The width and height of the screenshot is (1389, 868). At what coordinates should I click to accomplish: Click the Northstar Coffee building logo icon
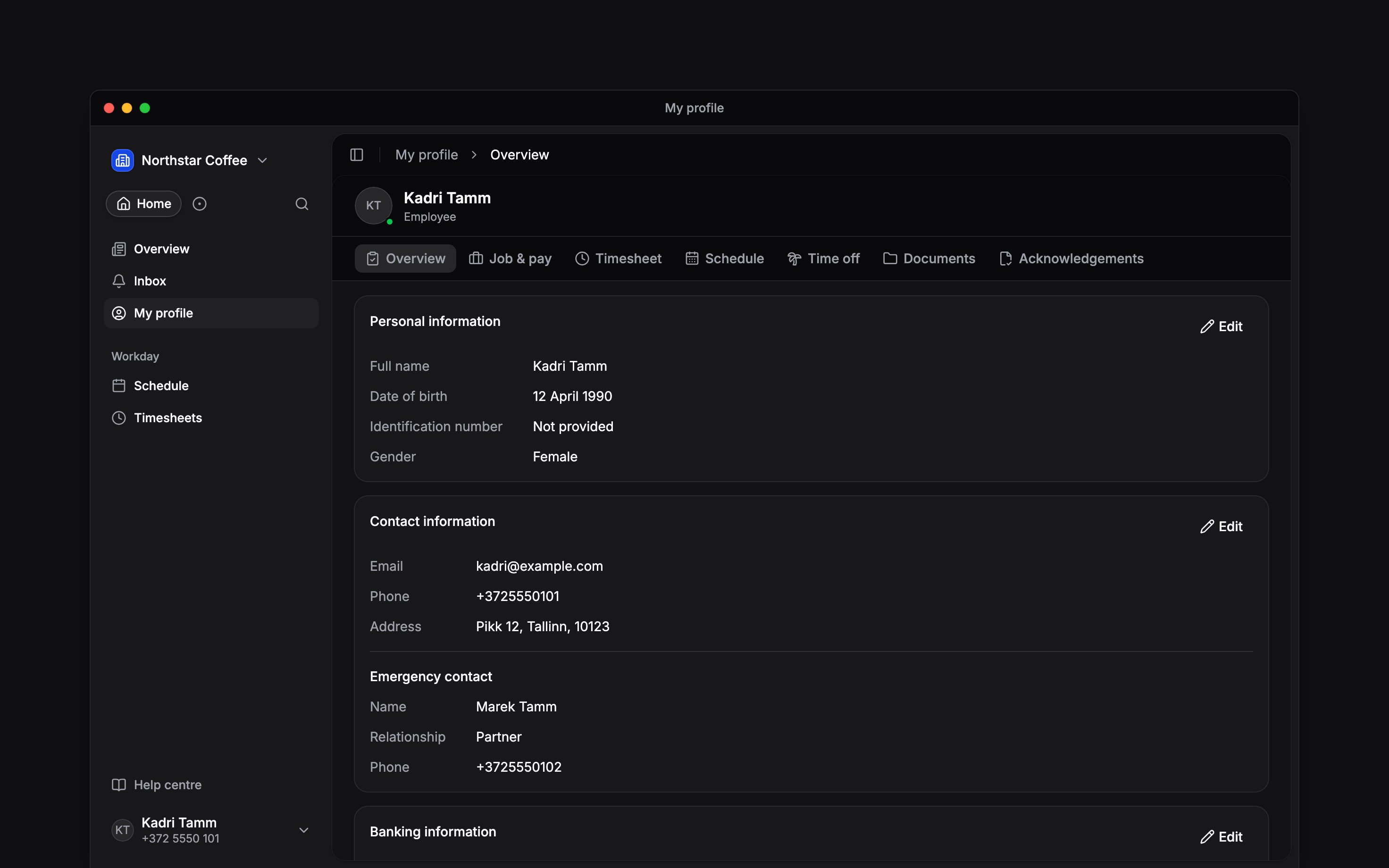(x=122, y=160)
